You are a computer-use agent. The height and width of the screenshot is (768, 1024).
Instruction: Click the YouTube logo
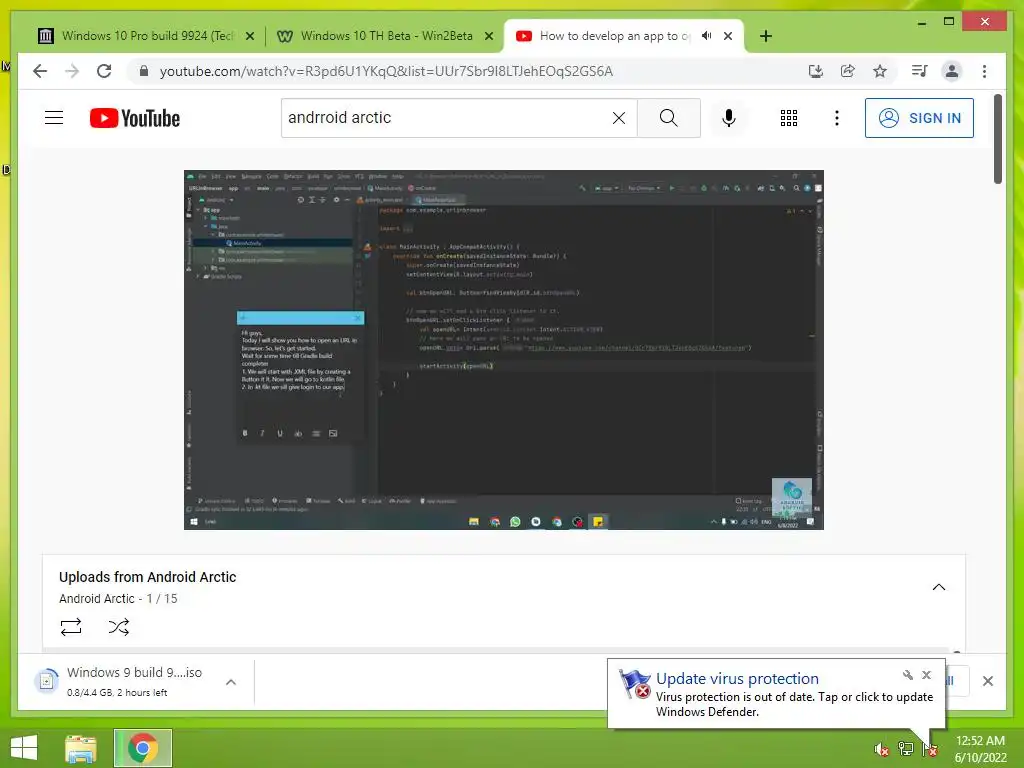click(135, 118)
